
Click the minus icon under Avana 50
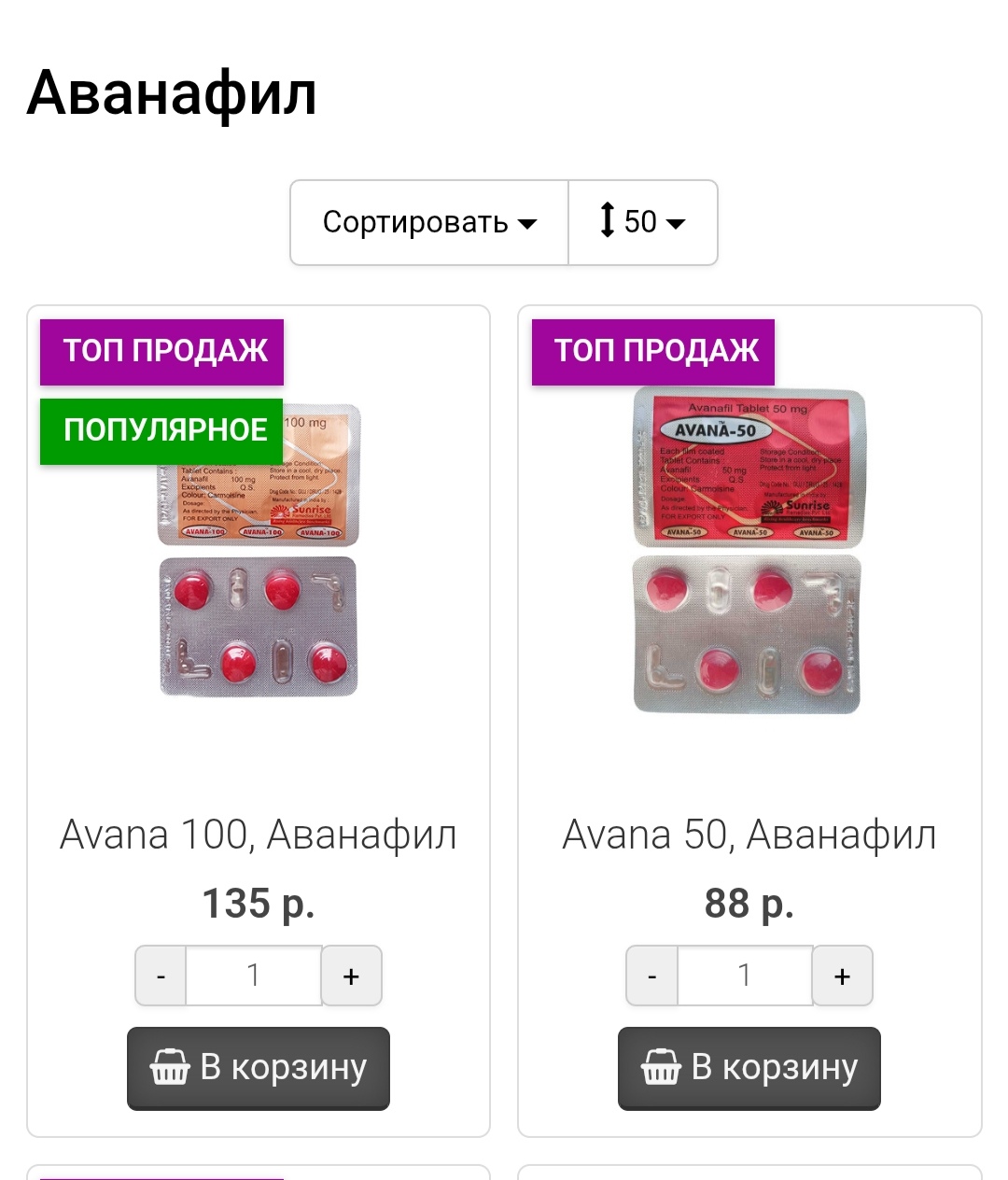(x=651, y=975)
